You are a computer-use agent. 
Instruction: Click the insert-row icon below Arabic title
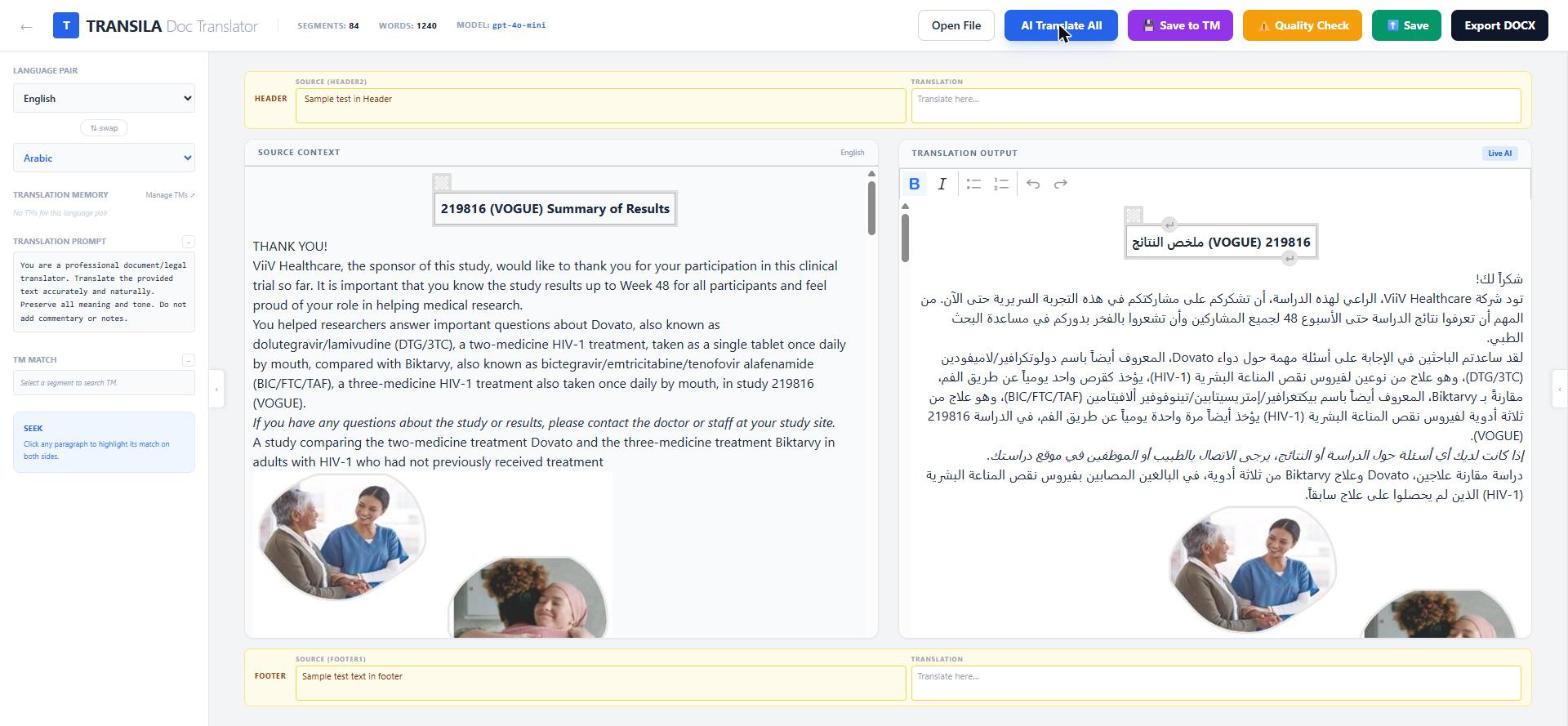1289,259
